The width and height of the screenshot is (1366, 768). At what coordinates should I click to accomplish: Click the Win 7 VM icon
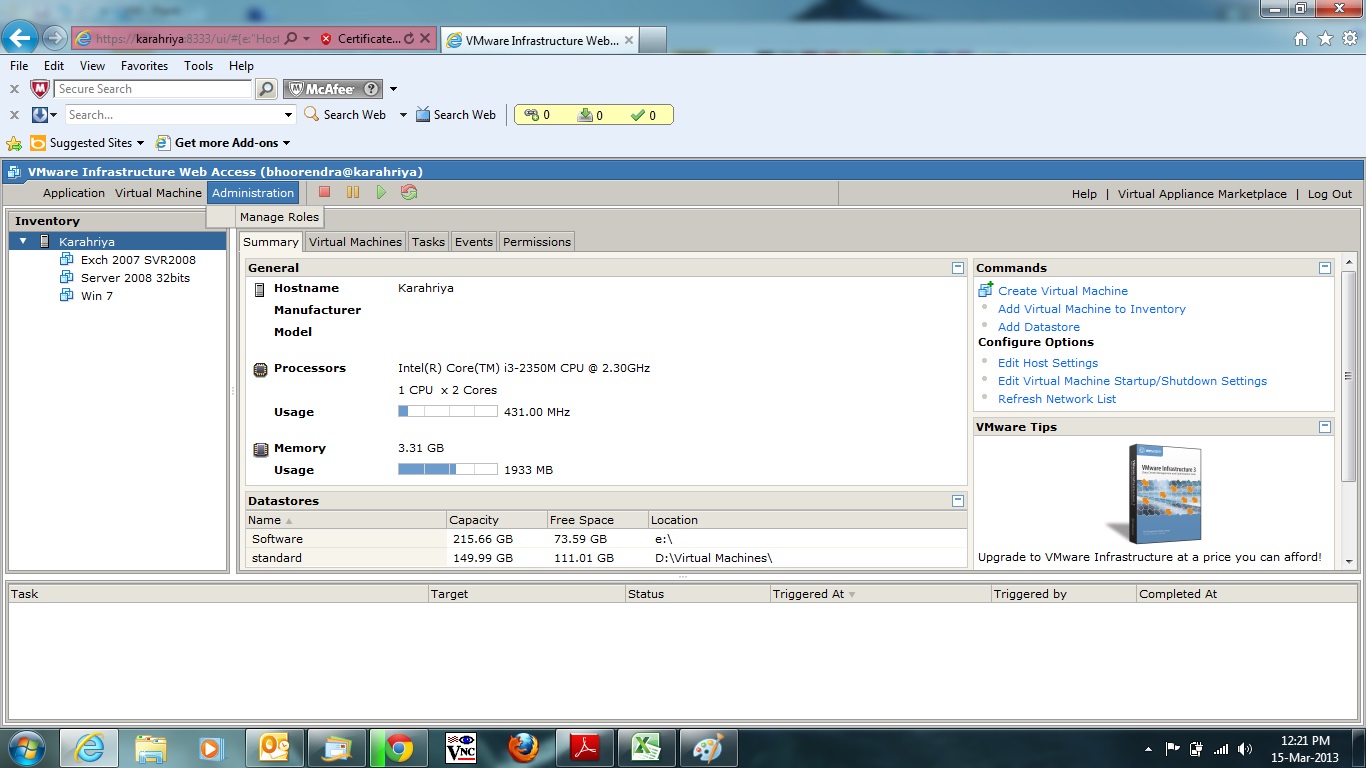(x=67, y=296)
